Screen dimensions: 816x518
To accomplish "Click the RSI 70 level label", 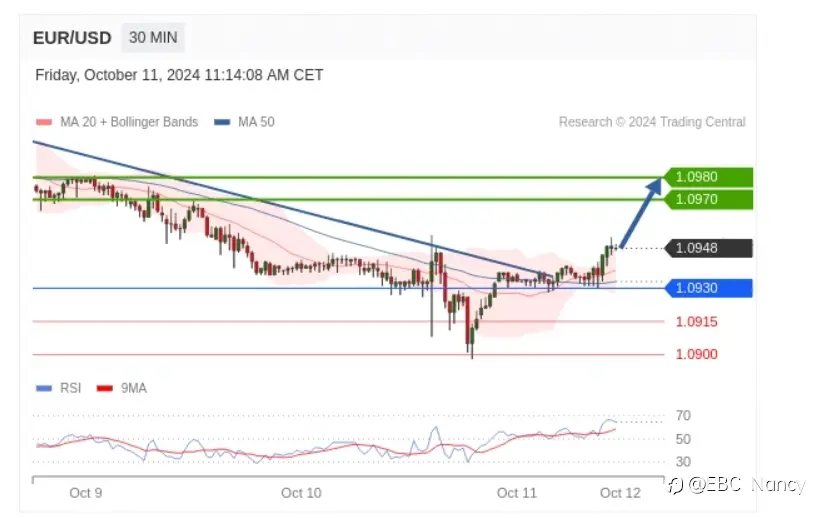I will pyautogui.click(x=683, y=416).
